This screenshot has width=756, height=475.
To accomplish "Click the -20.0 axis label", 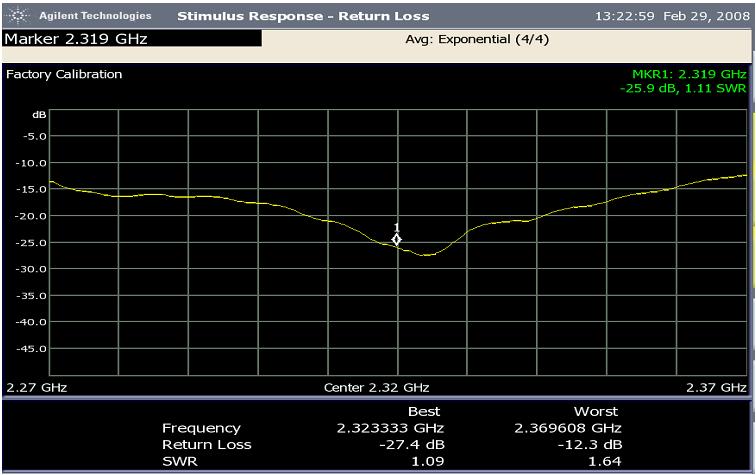I will click(x=31, y=216).
